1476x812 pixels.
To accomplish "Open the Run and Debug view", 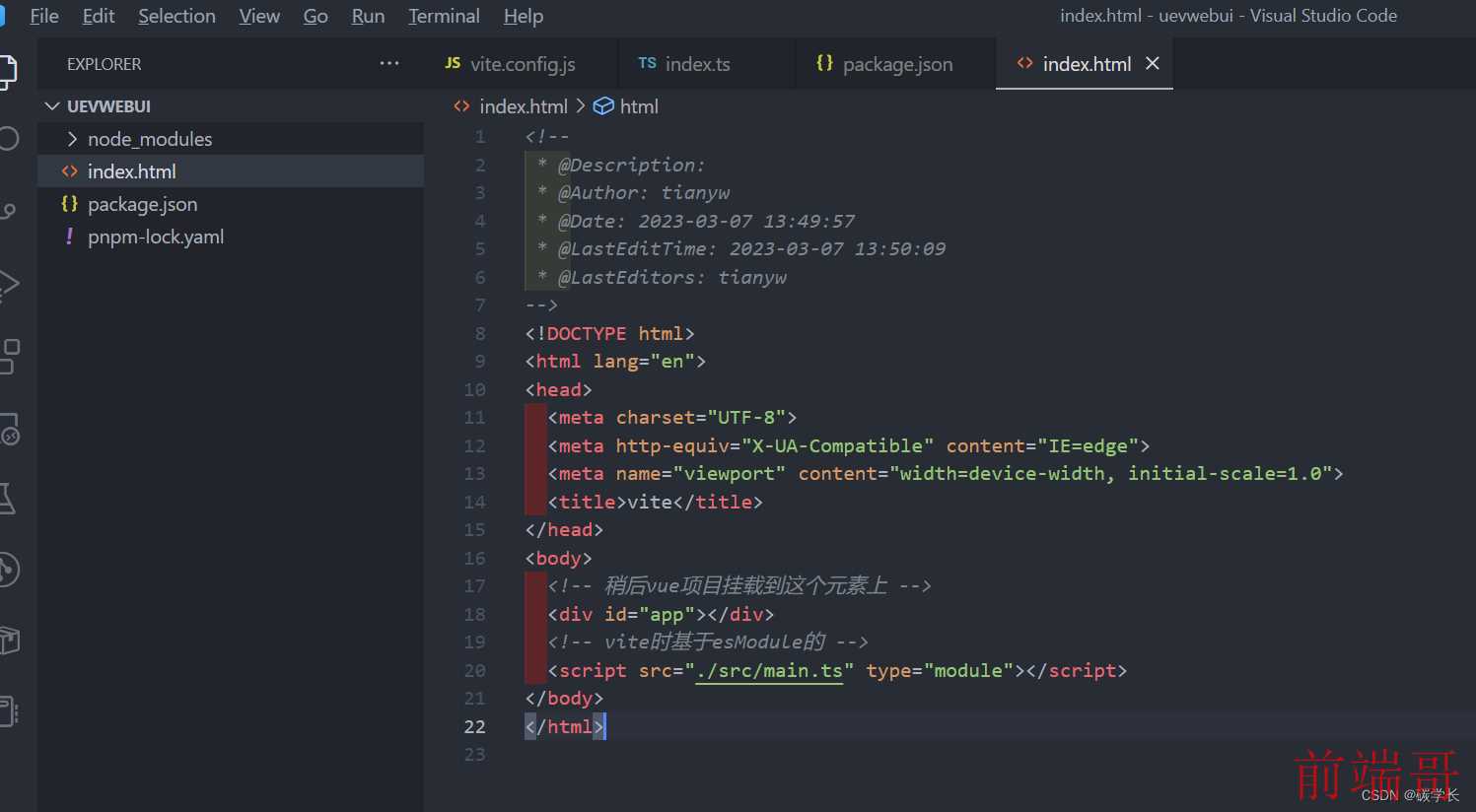I will click(x=8, y=284).
